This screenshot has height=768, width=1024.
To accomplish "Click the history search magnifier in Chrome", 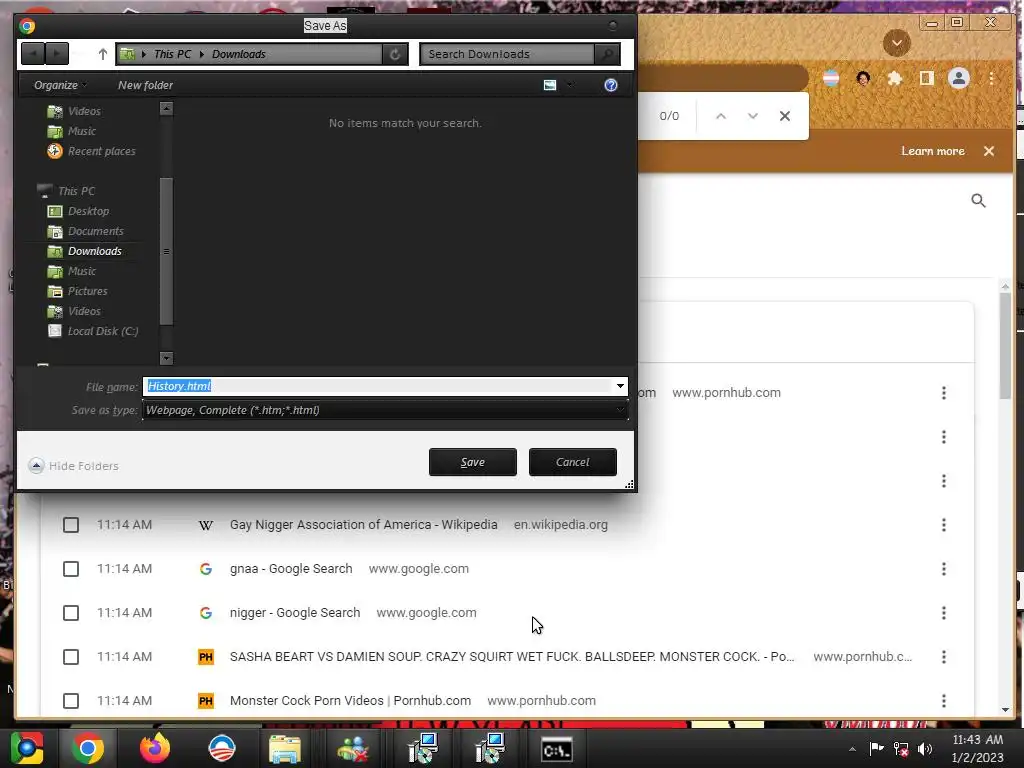I will pyautogui.click(x=978, y=200).
